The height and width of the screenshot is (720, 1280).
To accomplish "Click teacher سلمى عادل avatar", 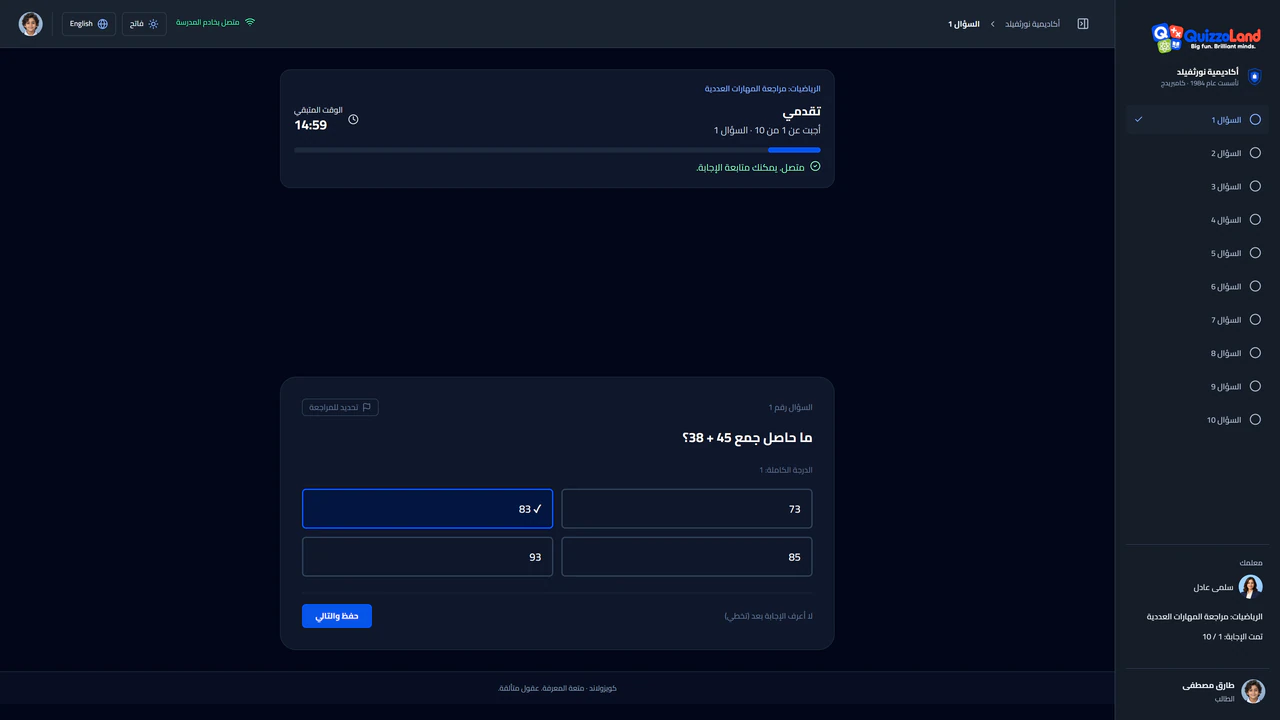I will point(1251,587).
